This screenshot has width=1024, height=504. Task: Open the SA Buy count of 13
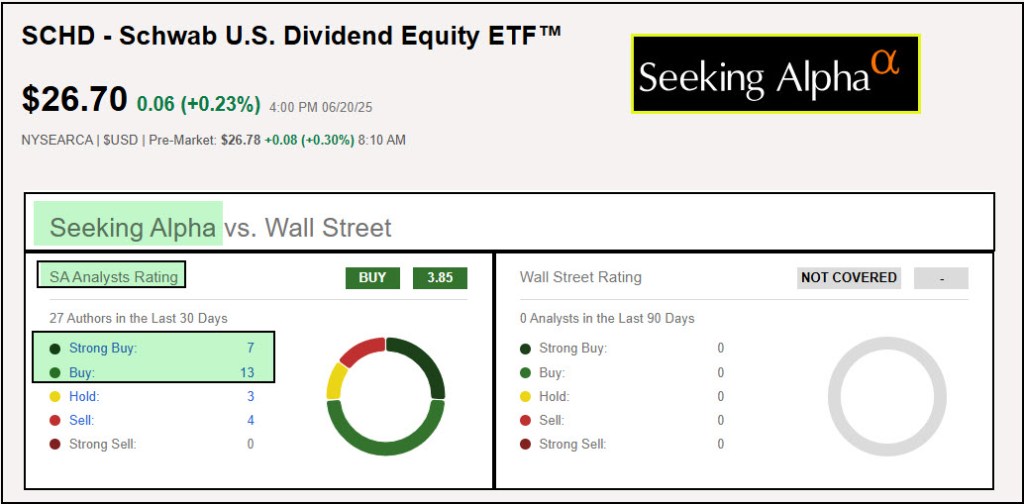click(x=247, y=373)
